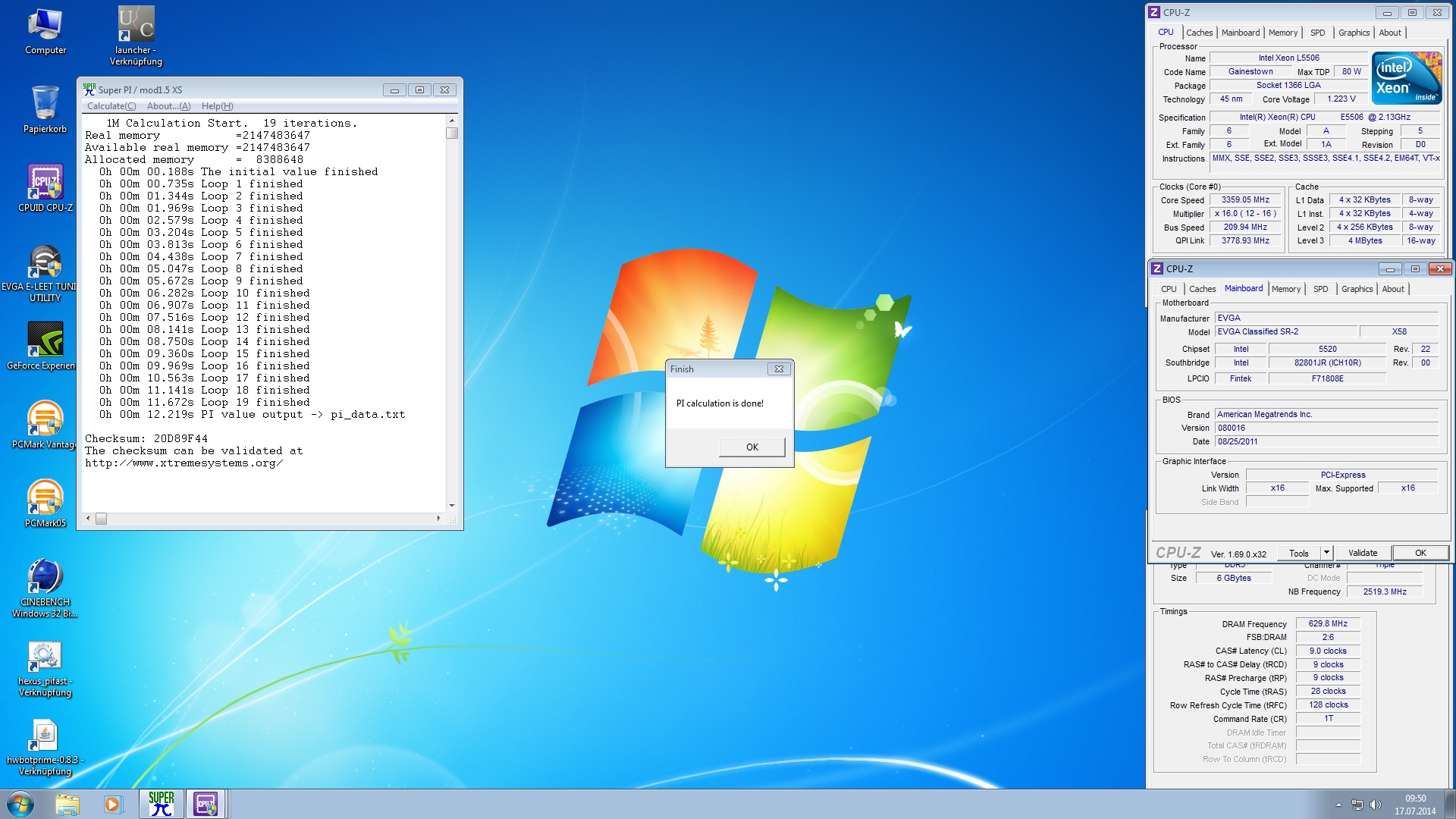Click the Super PI vertical scroll thumb
The width and height of the screenshot is (1456, 819).
click(452, 133)
